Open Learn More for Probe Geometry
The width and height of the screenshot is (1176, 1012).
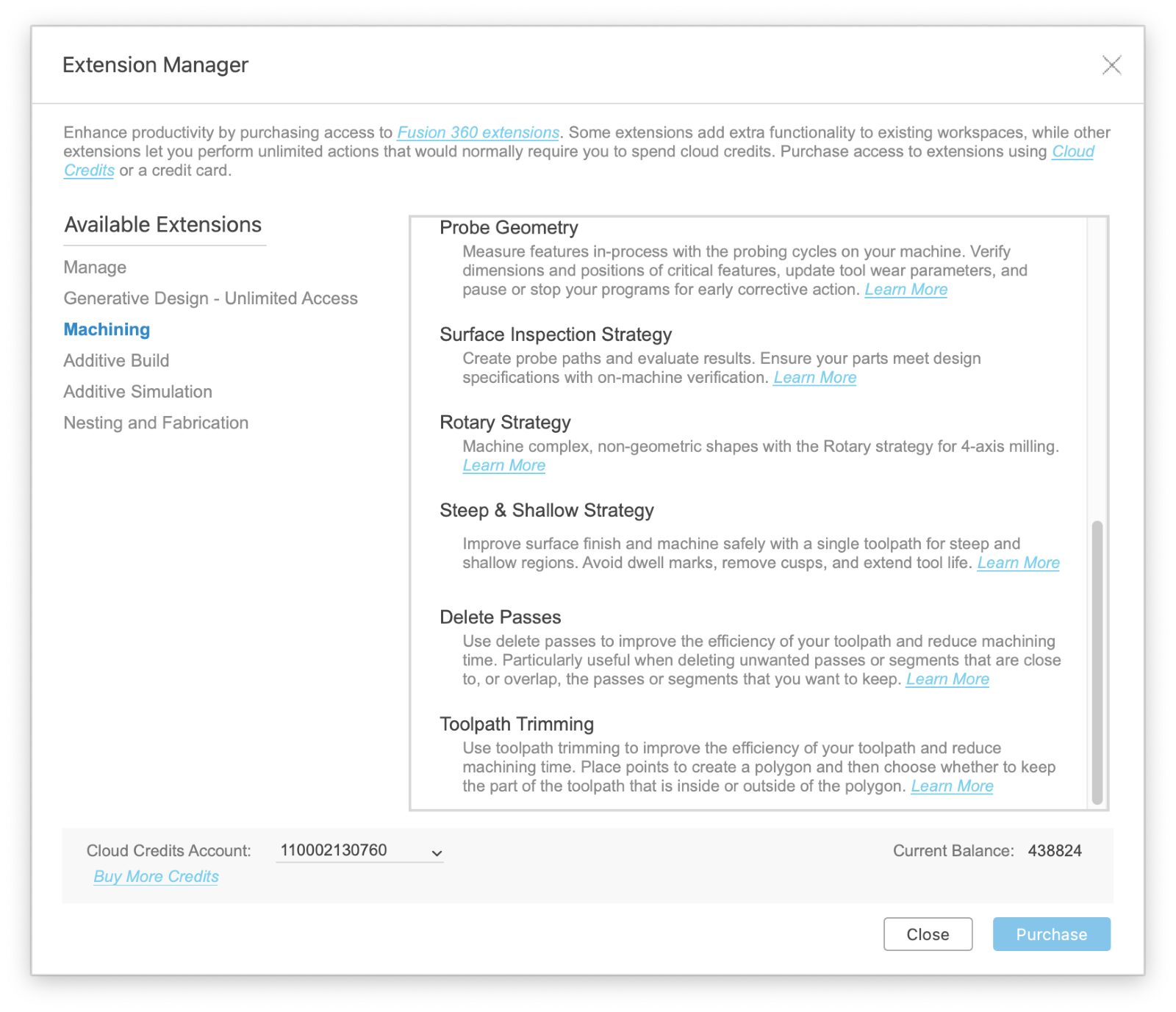tap(906, 290)
